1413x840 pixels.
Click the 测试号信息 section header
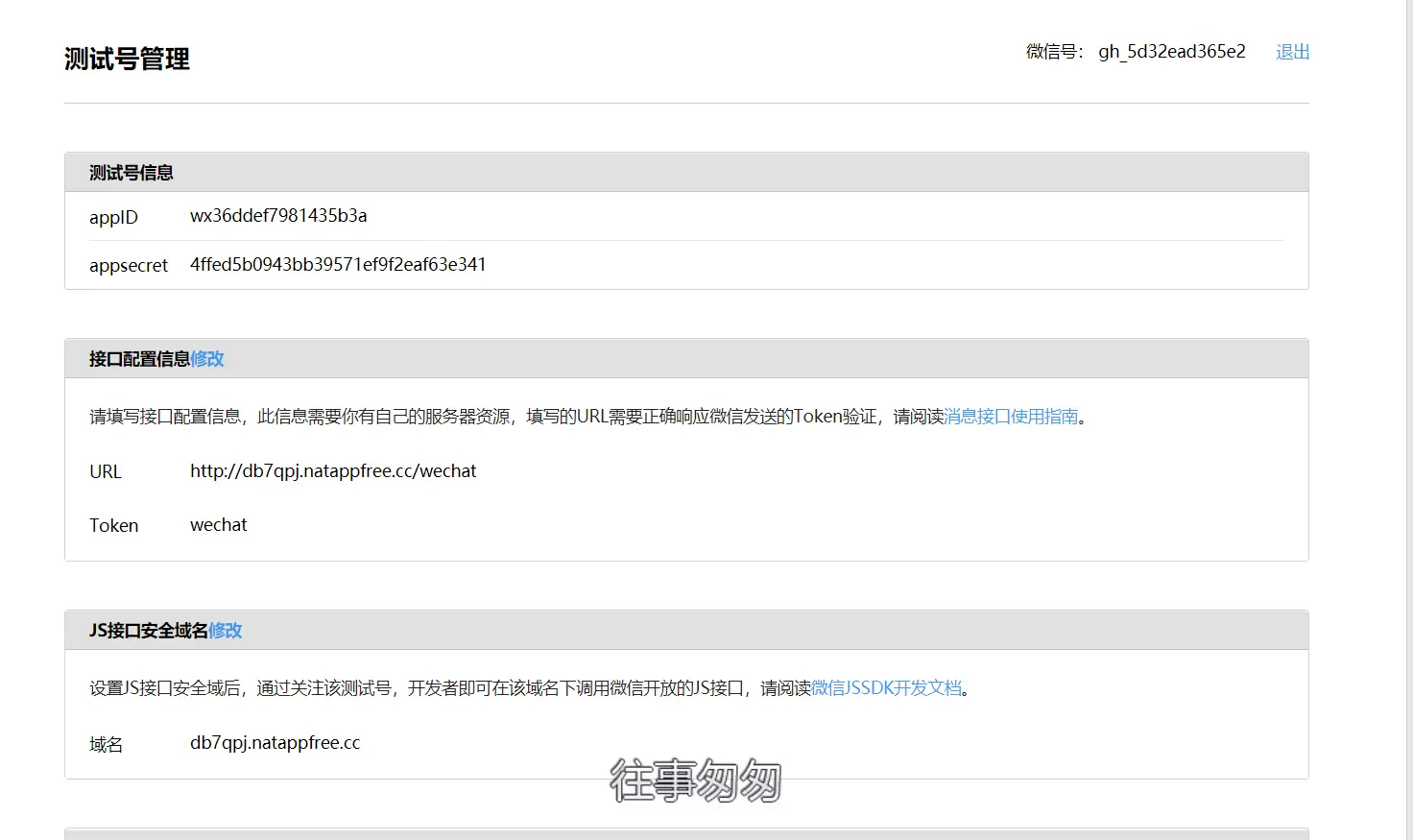tap(686, 173)
